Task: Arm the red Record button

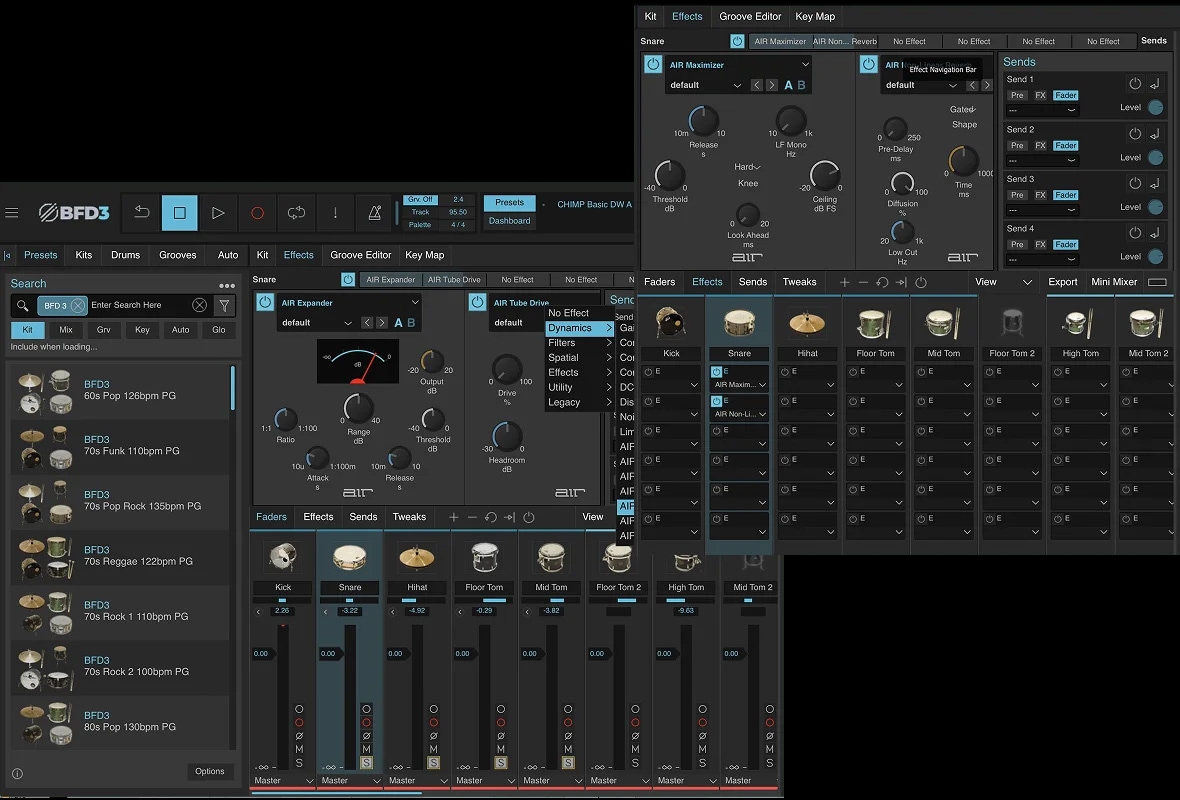Action: 257,213
